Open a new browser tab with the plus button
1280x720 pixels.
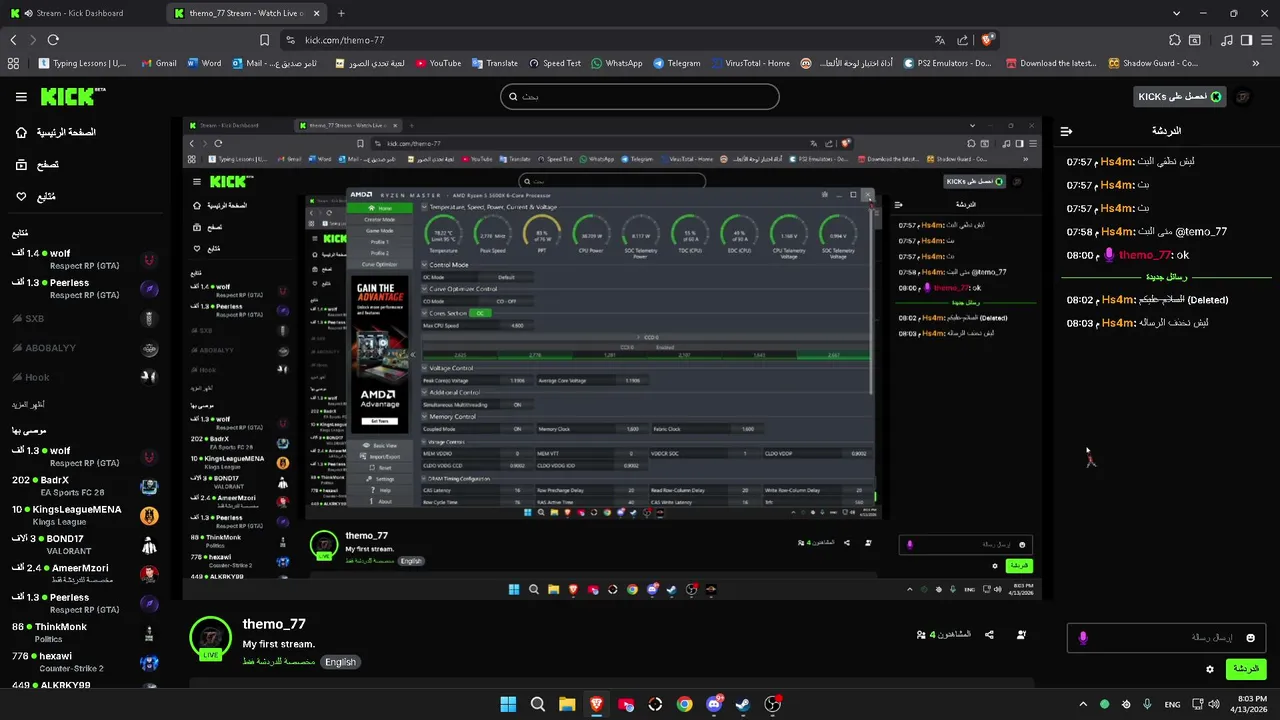[341, 13]
